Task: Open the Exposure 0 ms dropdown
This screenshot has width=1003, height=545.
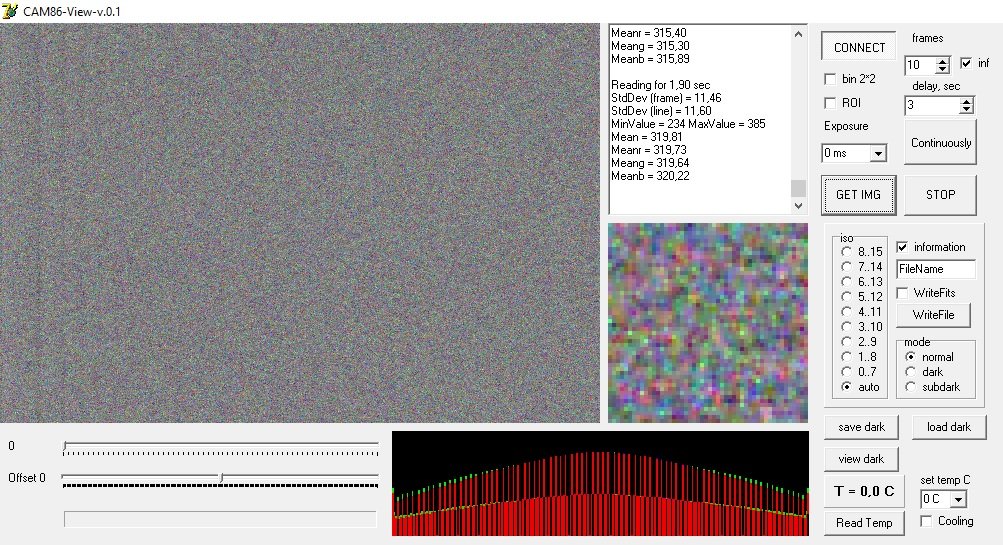Action: pyautogui.click(x=878, y=154)
